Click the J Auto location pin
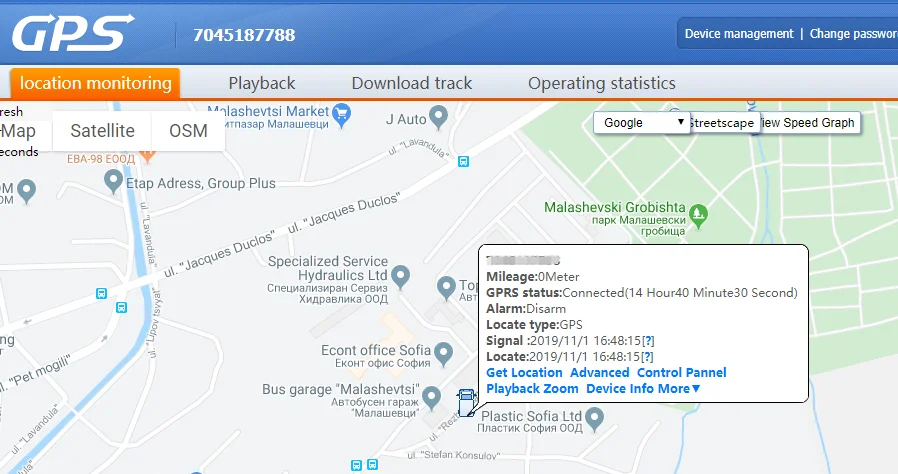The image size is (898, 474). 439,117
